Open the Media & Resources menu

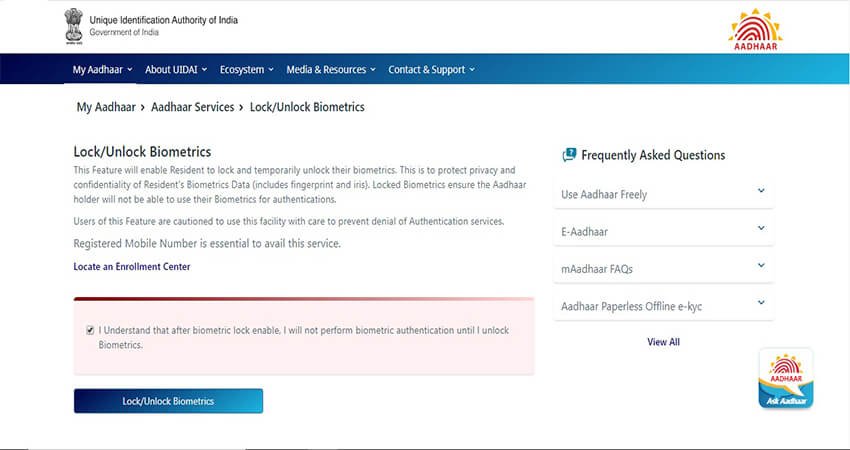pyautogui.click(x=330, y=70)
